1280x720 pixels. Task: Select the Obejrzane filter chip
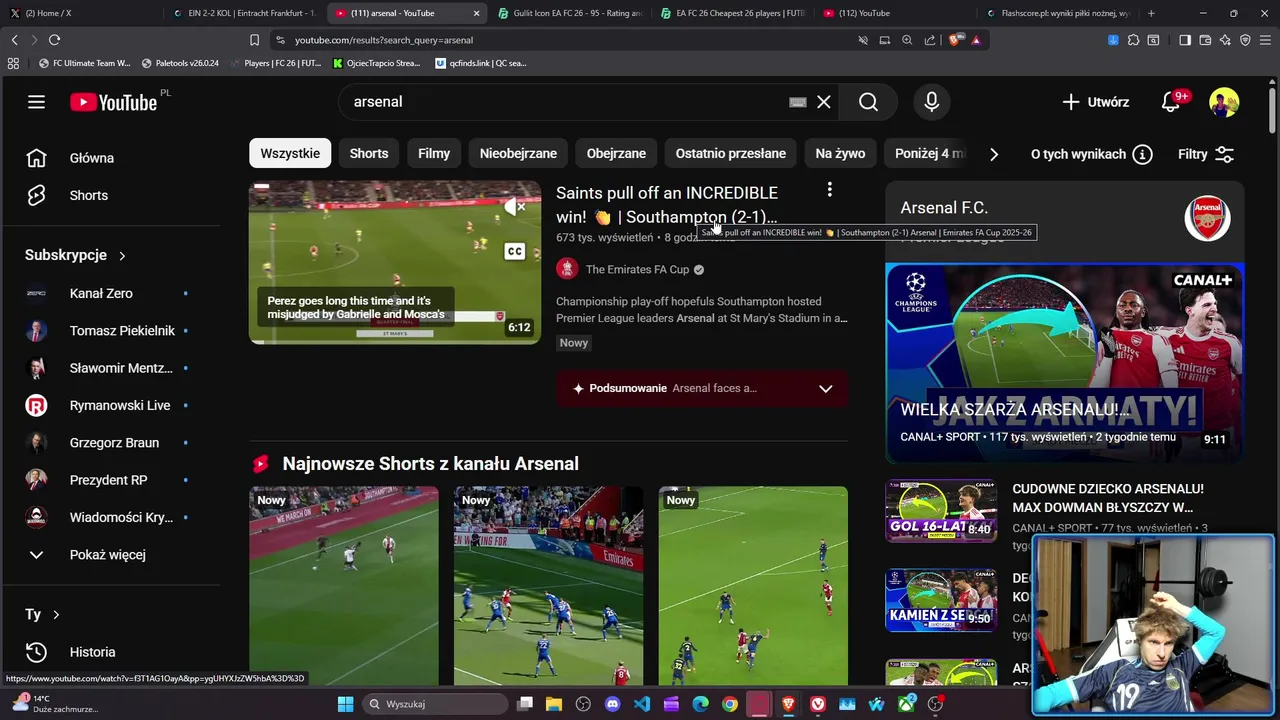click(616, 153)
